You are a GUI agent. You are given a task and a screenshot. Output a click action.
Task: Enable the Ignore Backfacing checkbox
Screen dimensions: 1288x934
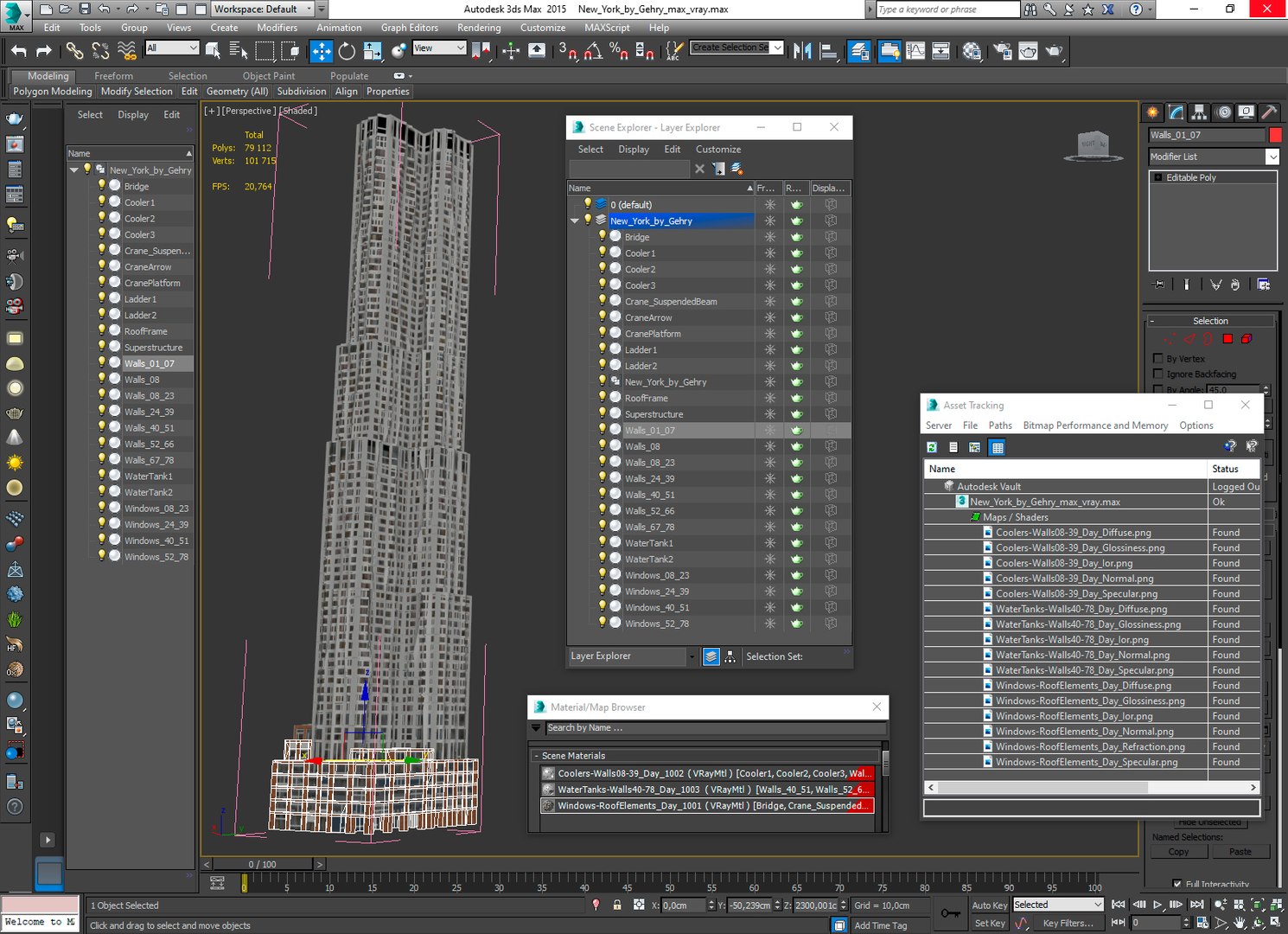1158,374
